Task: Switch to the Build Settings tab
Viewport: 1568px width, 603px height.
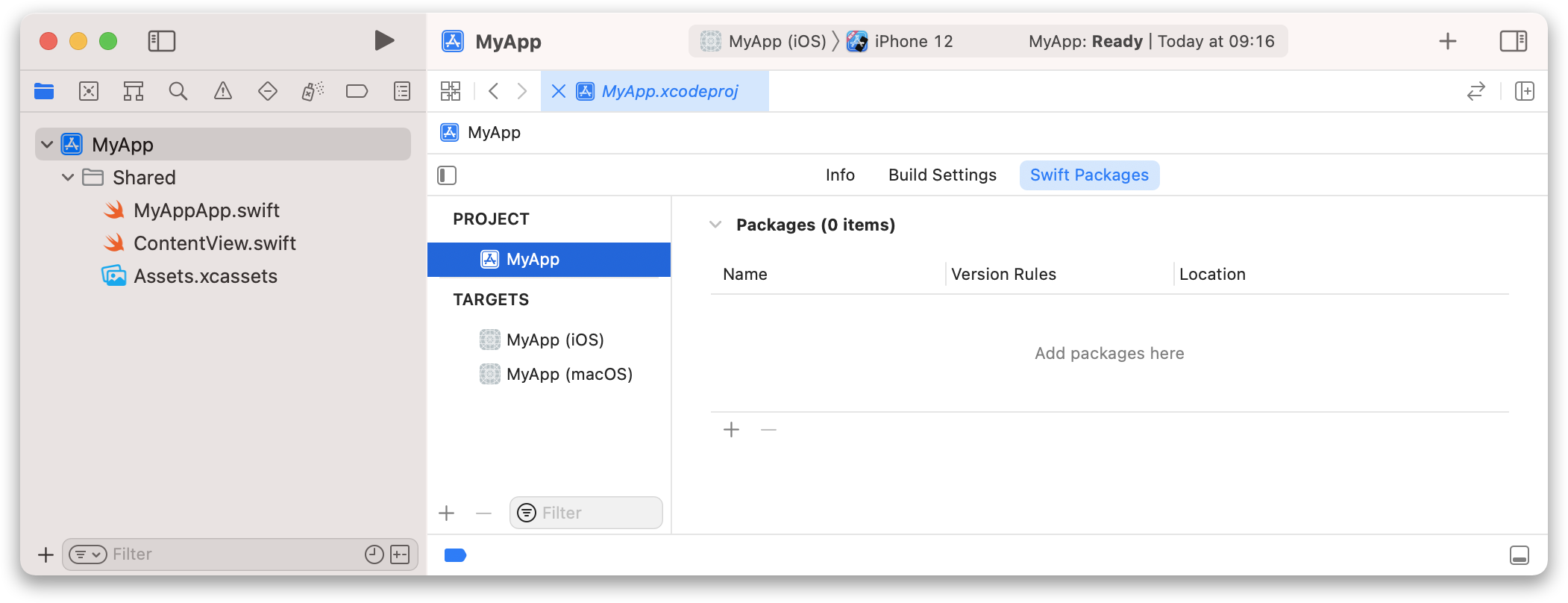Action: click(942, 175)
